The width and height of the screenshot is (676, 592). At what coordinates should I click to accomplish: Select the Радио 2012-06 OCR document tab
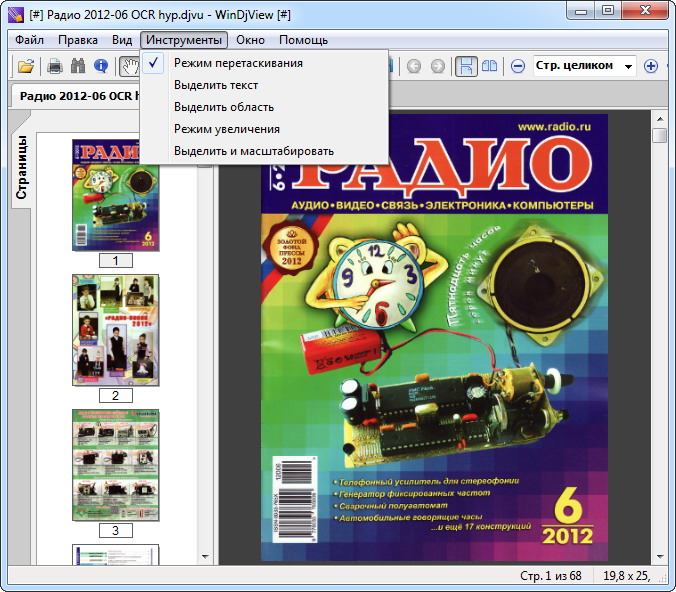click(x=76, y=96)
